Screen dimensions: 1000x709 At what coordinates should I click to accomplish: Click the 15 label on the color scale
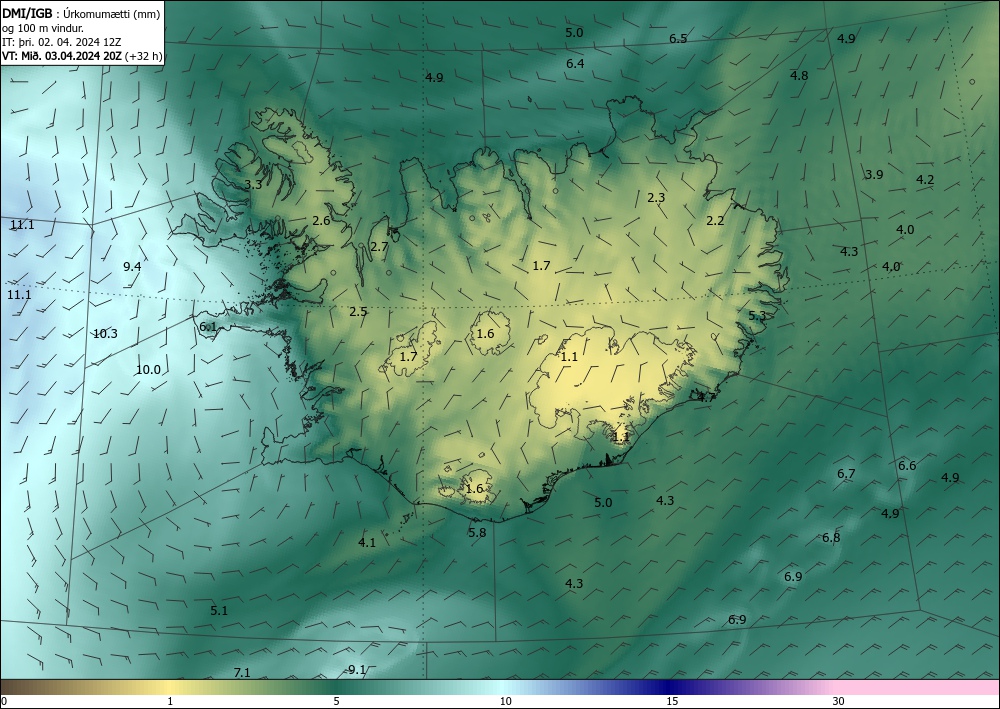coord(672,701)
